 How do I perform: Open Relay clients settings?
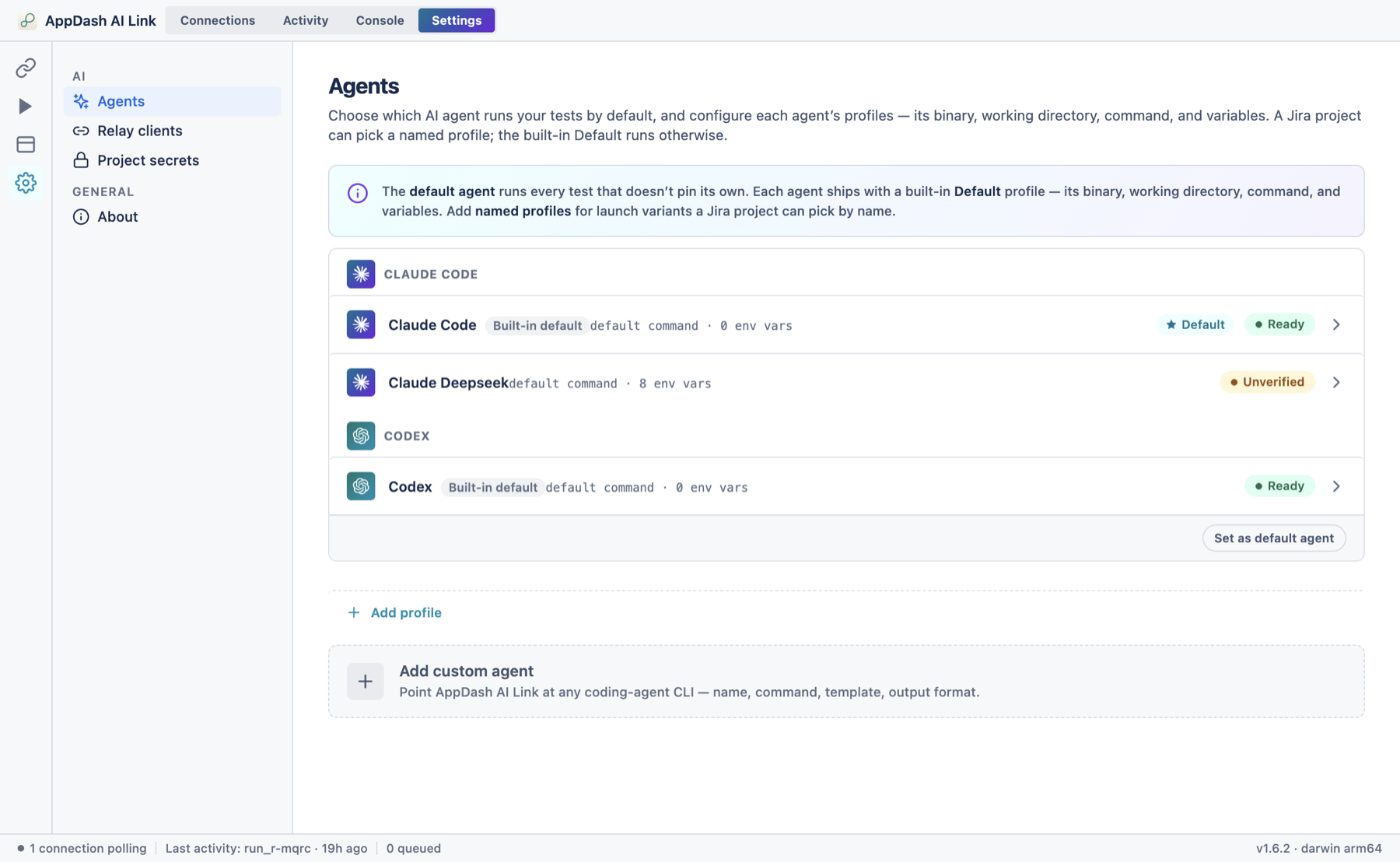pyautogui.click(x=173, y=131)
